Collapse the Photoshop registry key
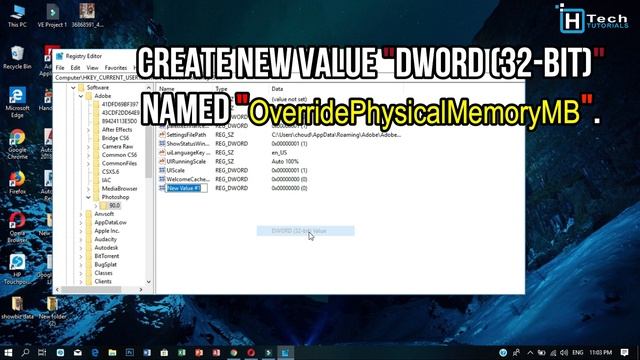 89,197
